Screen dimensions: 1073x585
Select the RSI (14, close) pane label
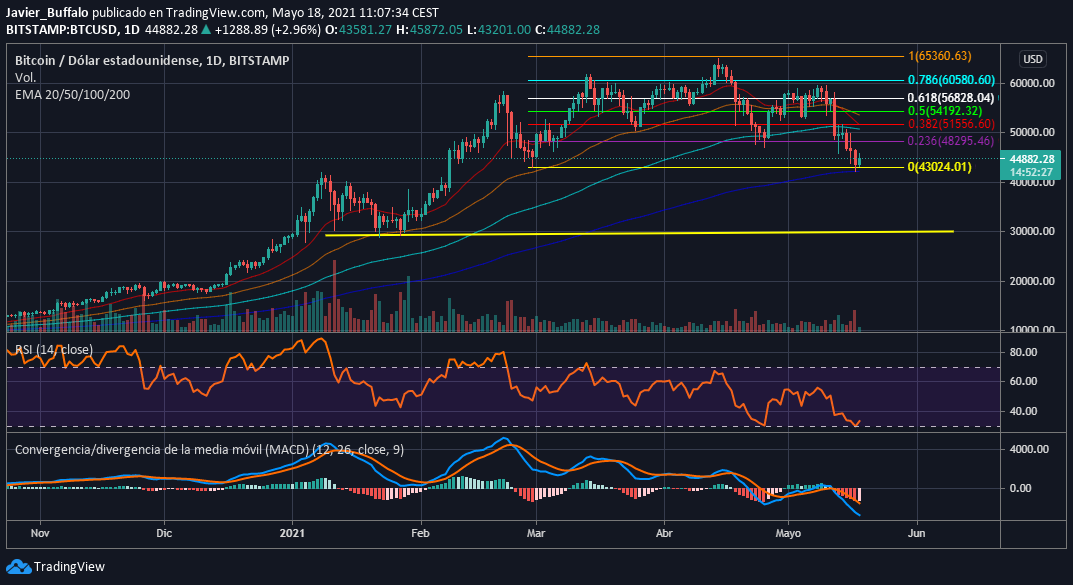click(x=53, y=350)
